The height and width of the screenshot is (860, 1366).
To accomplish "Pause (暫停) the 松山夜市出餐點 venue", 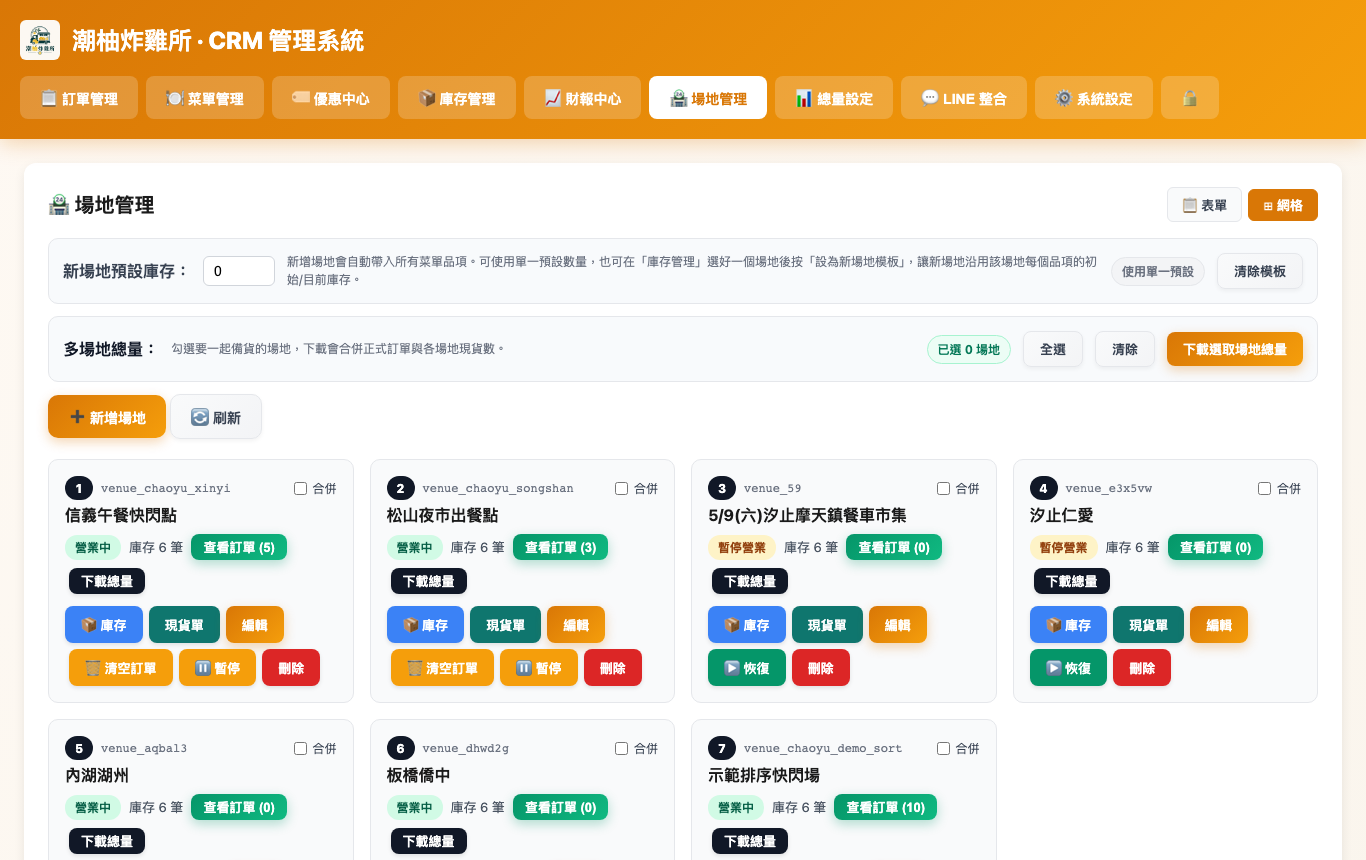I will [x=539, y=668].
